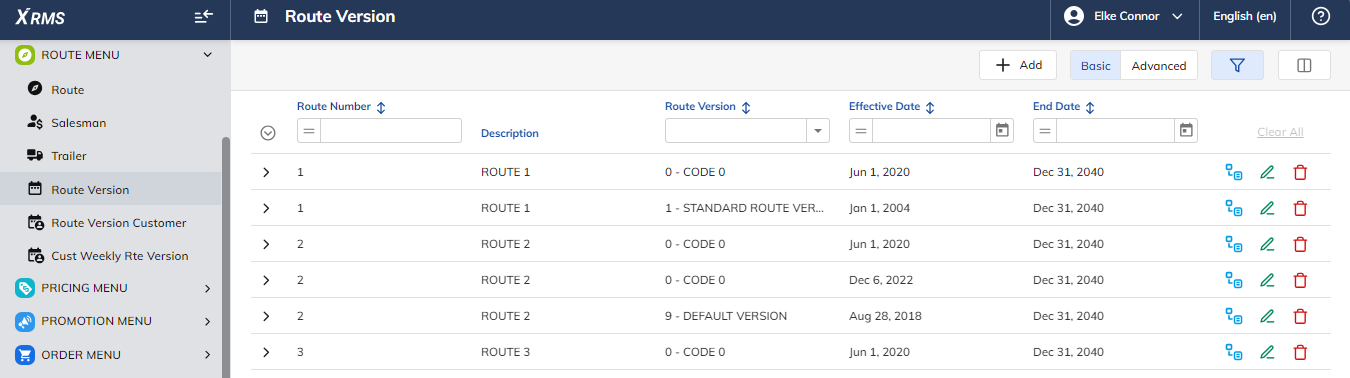This screenshot has height=378, width=1350.
Task: Edit the Jun 1, 2020 ROUTE 1 row
Action: click(x=1267, y=172)
